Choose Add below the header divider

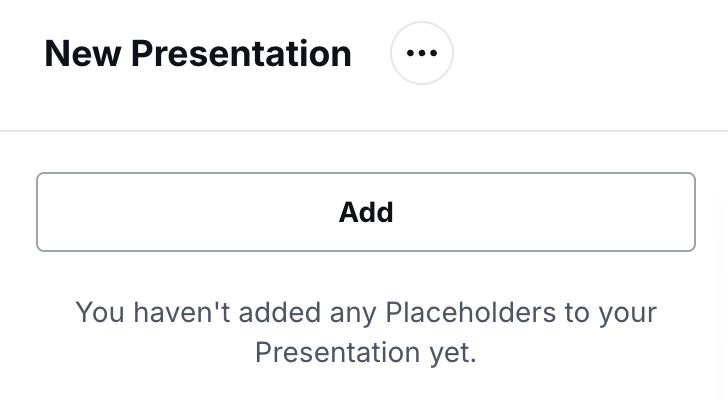[366, 212]
